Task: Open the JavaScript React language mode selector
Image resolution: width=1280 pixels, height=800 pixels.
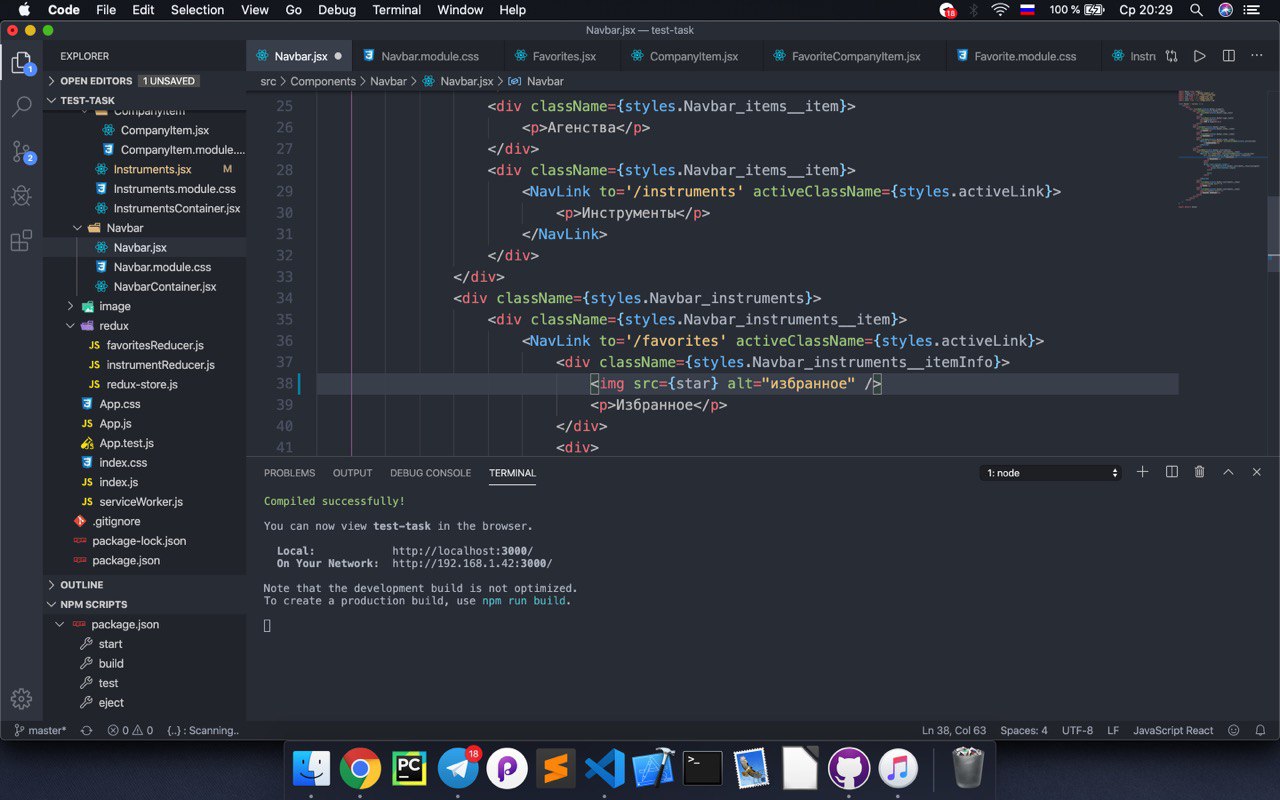Action: click(x=1172, y=730)
